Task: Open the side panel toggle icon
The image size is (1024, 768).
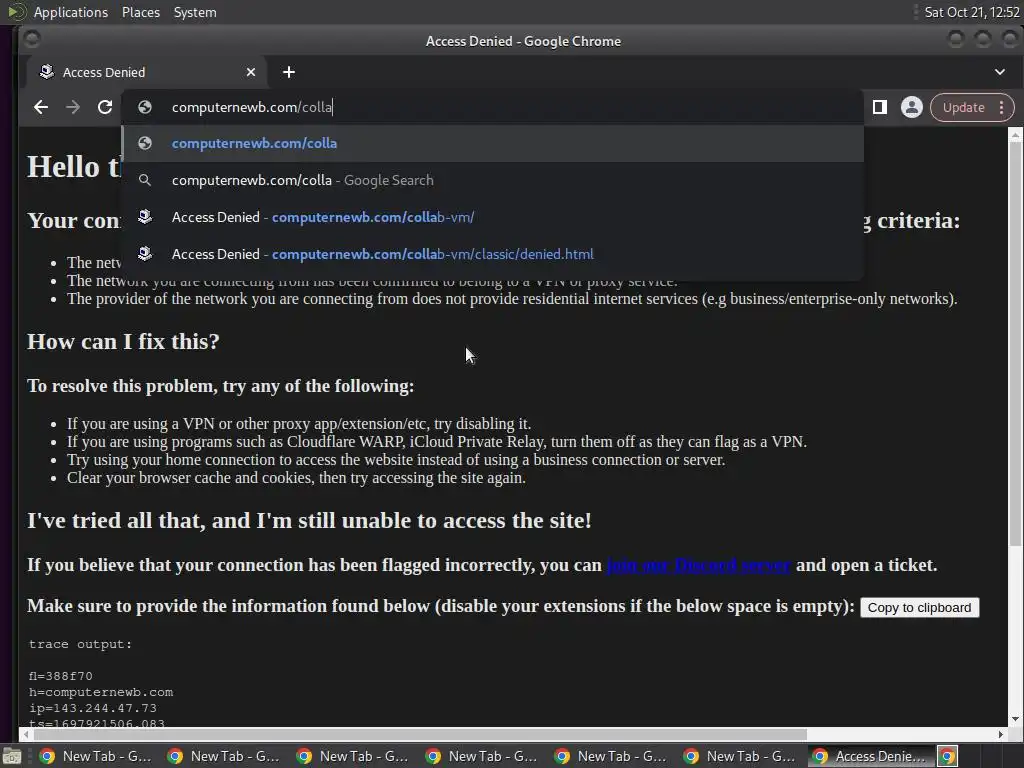Action: (880, 107)
